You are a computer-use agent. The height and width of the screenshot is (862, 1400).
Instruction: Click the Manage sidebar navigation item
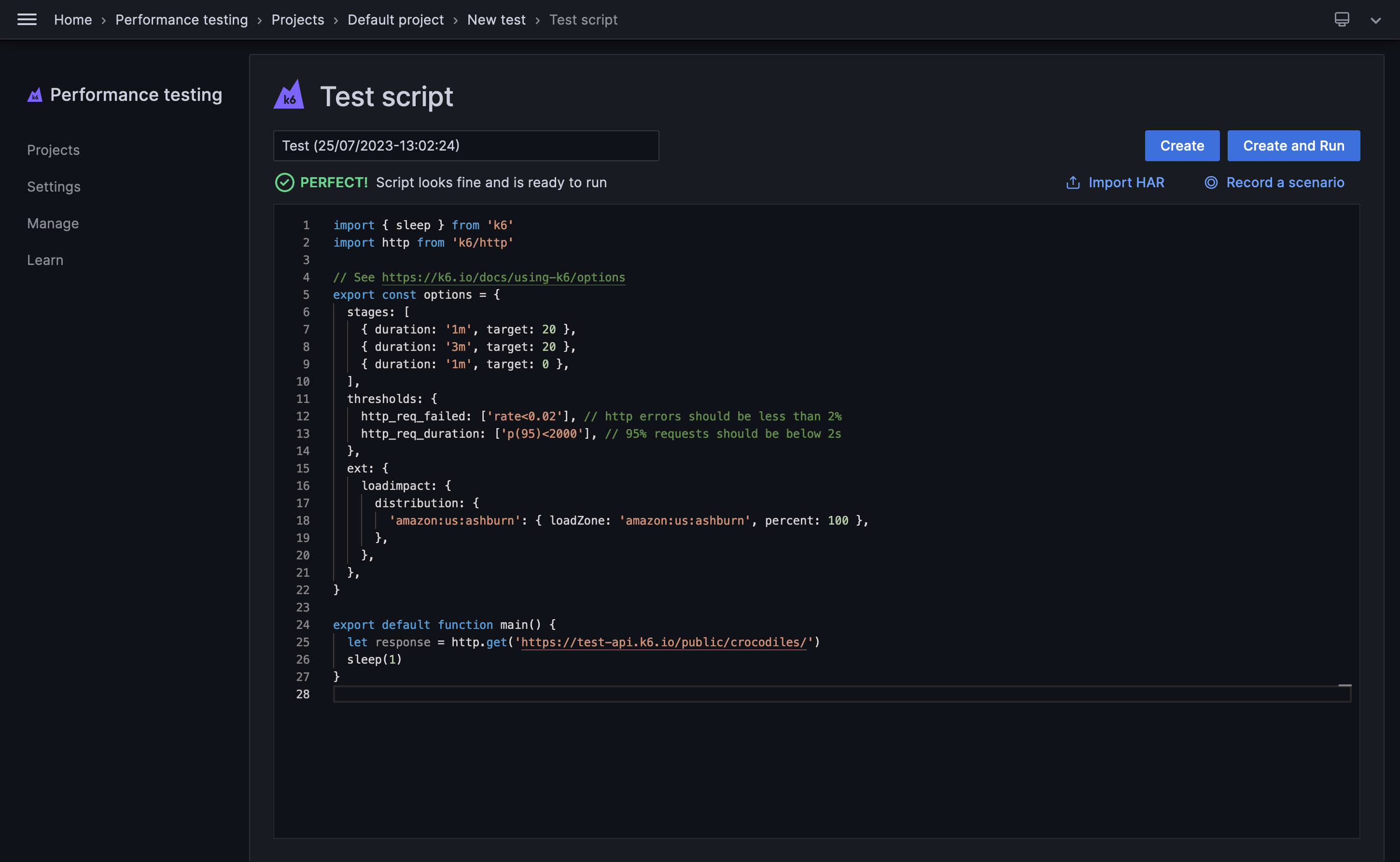[x=53, y=223]
